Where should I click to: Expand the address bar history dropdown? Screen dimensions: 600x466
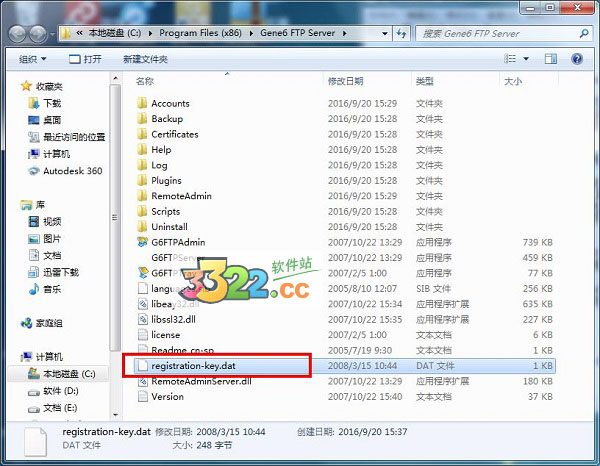click(385, 34)
